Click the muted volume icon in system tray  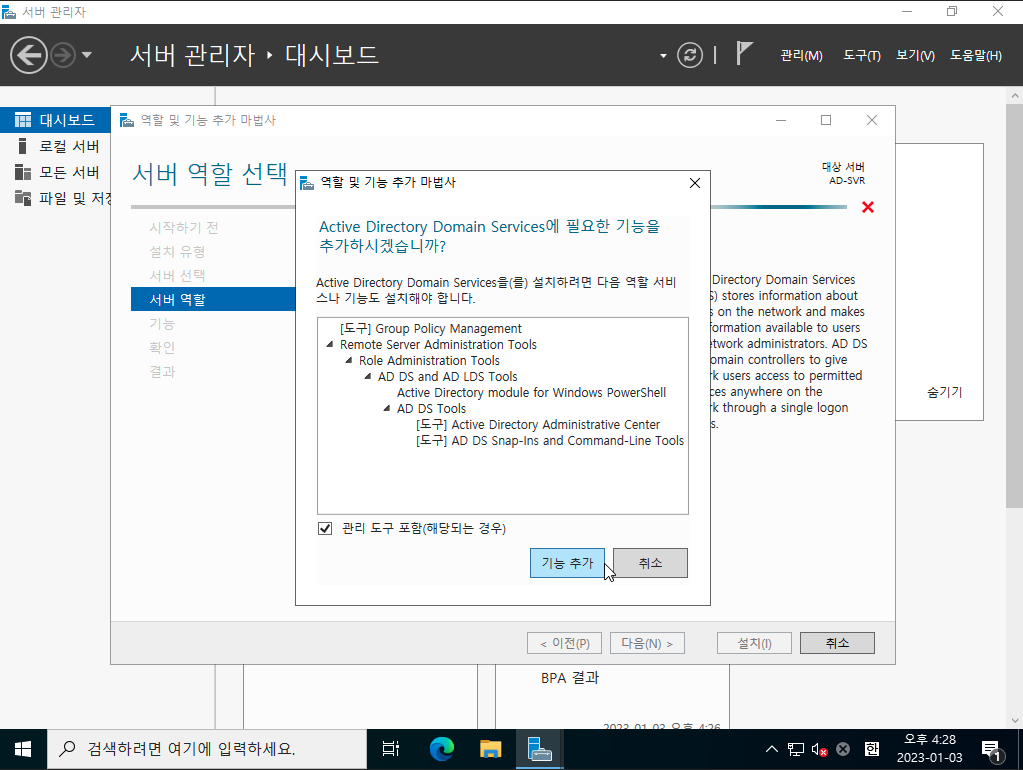(x=819, y=749)
